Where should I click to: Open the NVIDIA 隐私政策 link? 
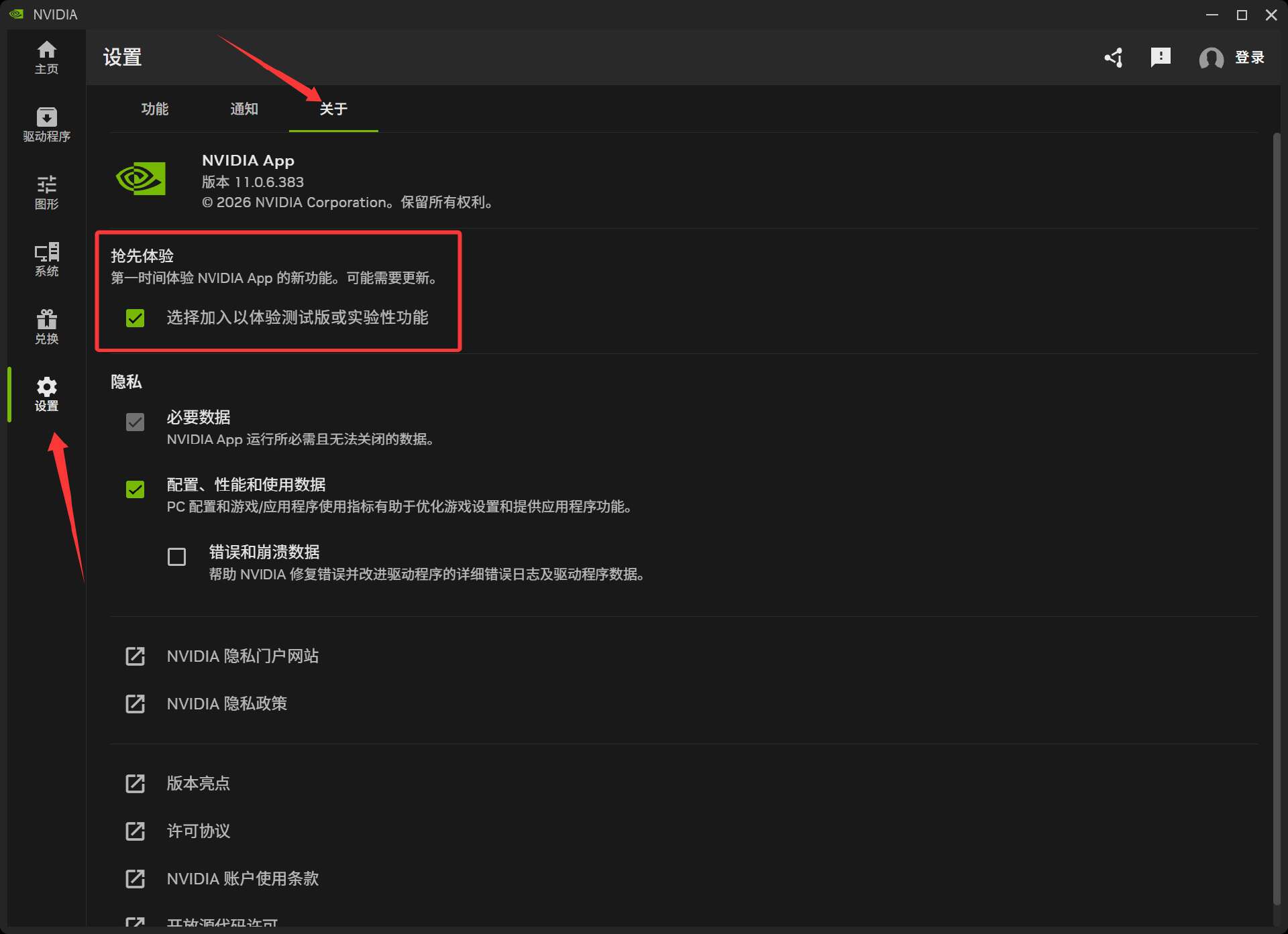(x=226, y=703)
